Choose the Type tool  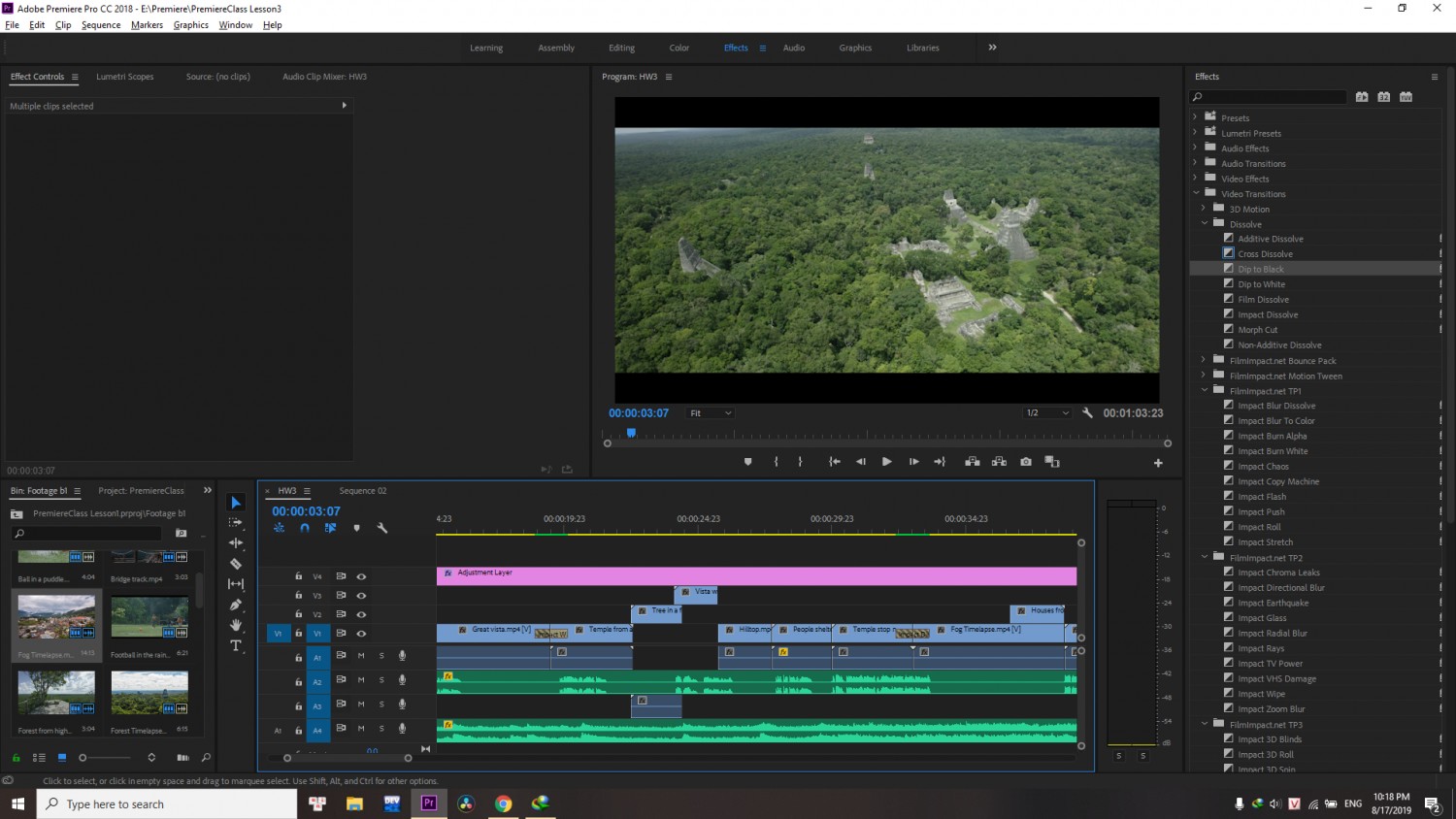(x=236, y=645)
